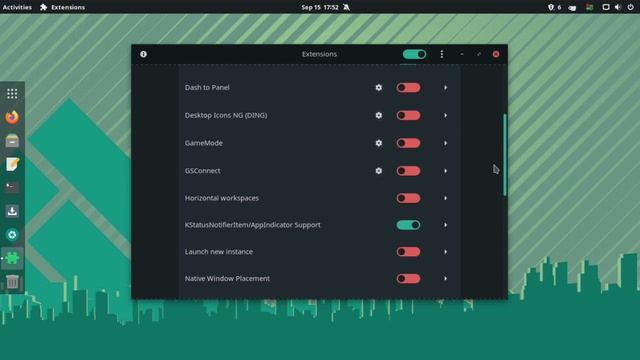Launch the terminal from the dock
Screen dimensions: 640x360
(x=12, y=187)
